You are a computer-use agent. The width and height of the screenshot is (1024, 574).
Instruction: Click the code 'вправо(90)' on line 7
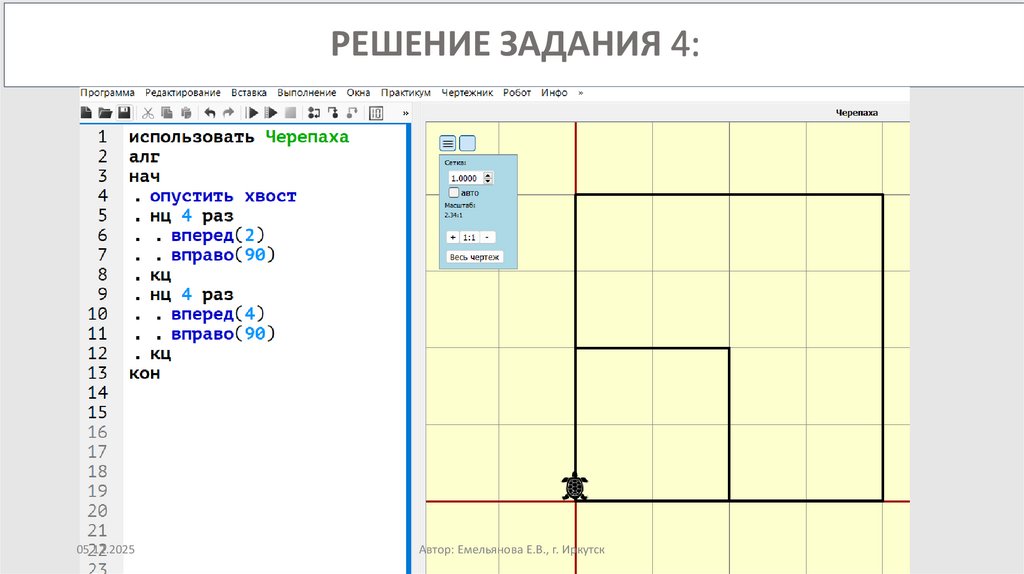pyautogui.click(x=223, y=255)
